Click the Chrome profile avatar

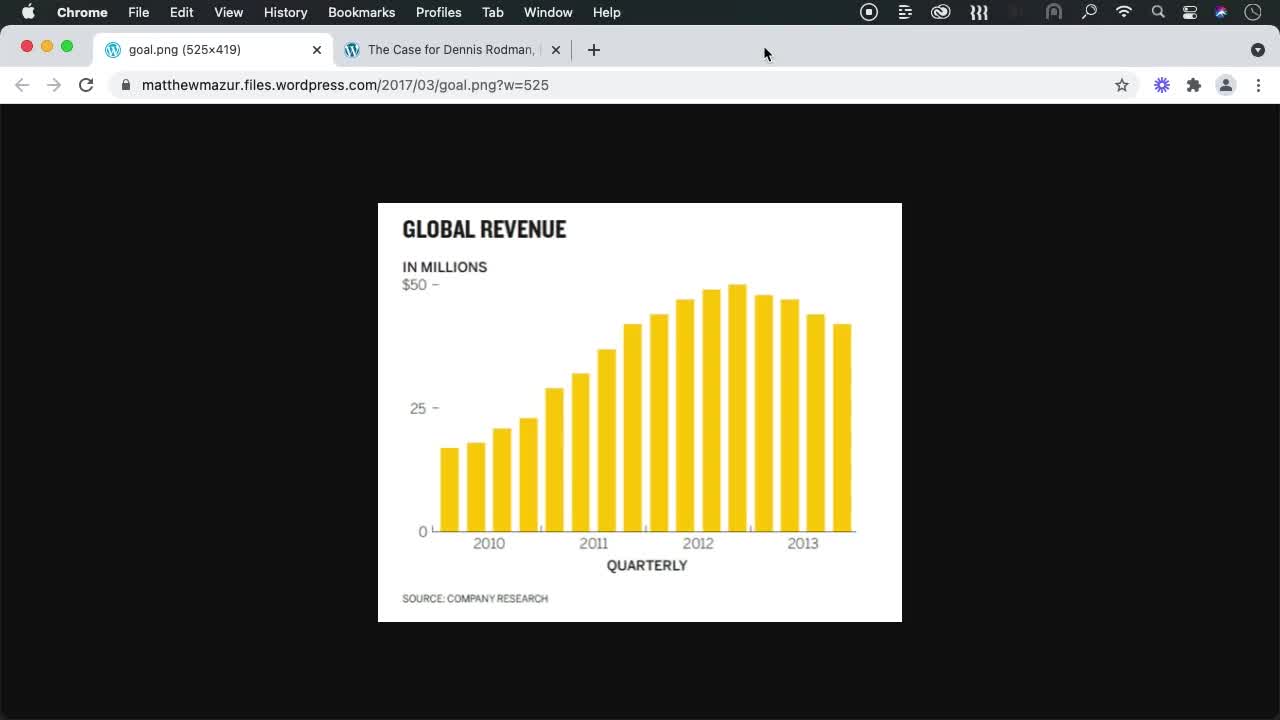pos(1226,85)
